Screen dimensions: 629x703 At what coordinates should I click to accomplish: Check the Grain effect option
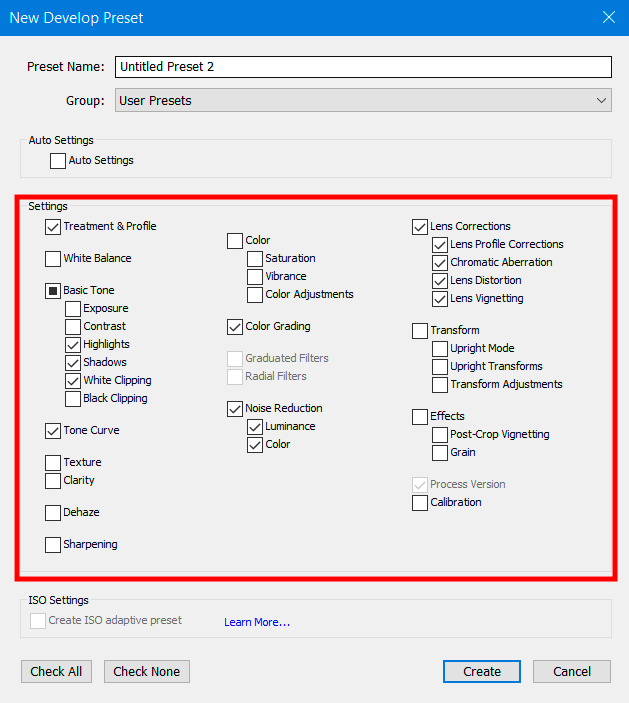pyautogui.click(x=440, y=453)
